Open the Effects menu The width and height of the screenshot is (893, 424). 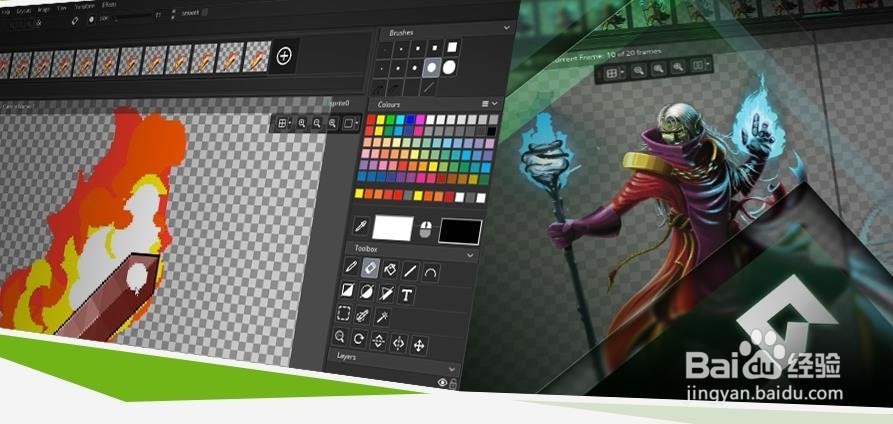[109, 5]
